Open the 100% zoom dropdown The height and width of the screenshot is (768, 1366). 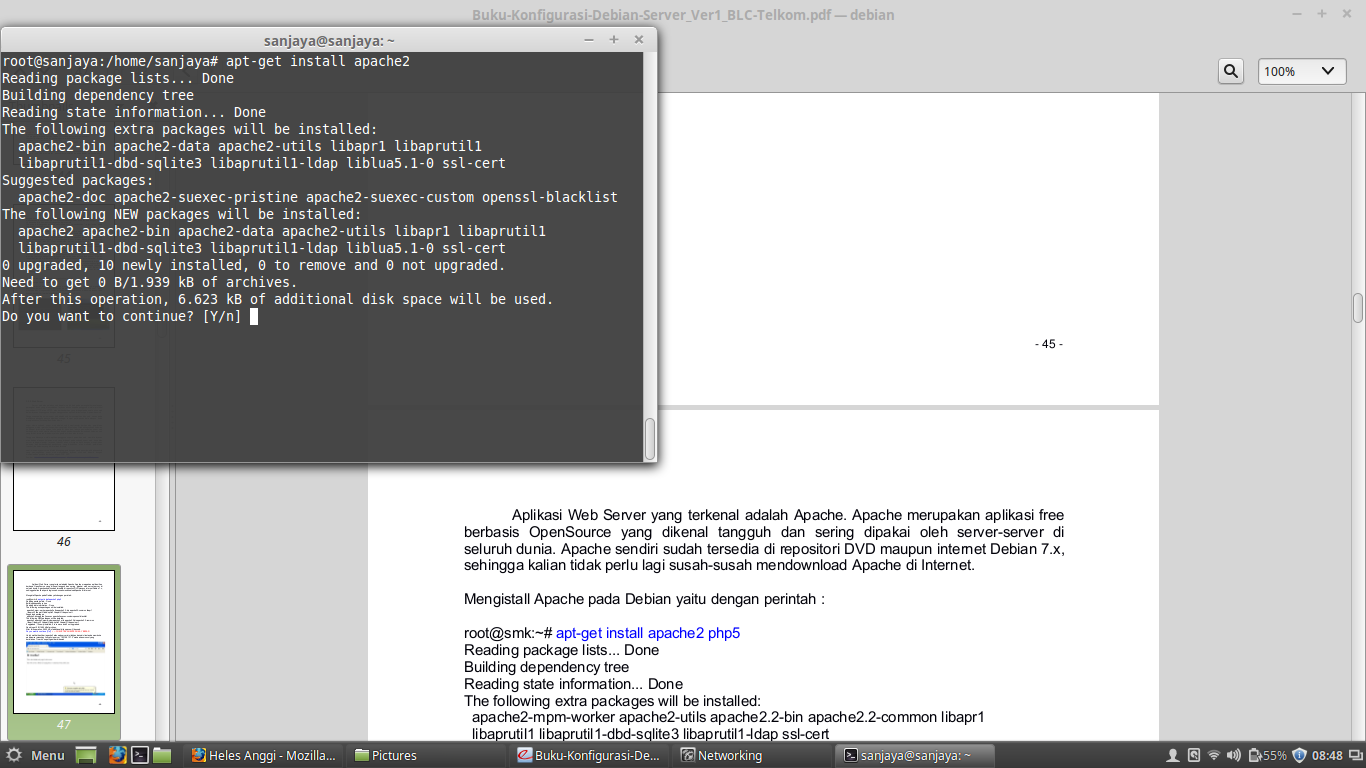pyautogui.click(x=1301, y=71)
